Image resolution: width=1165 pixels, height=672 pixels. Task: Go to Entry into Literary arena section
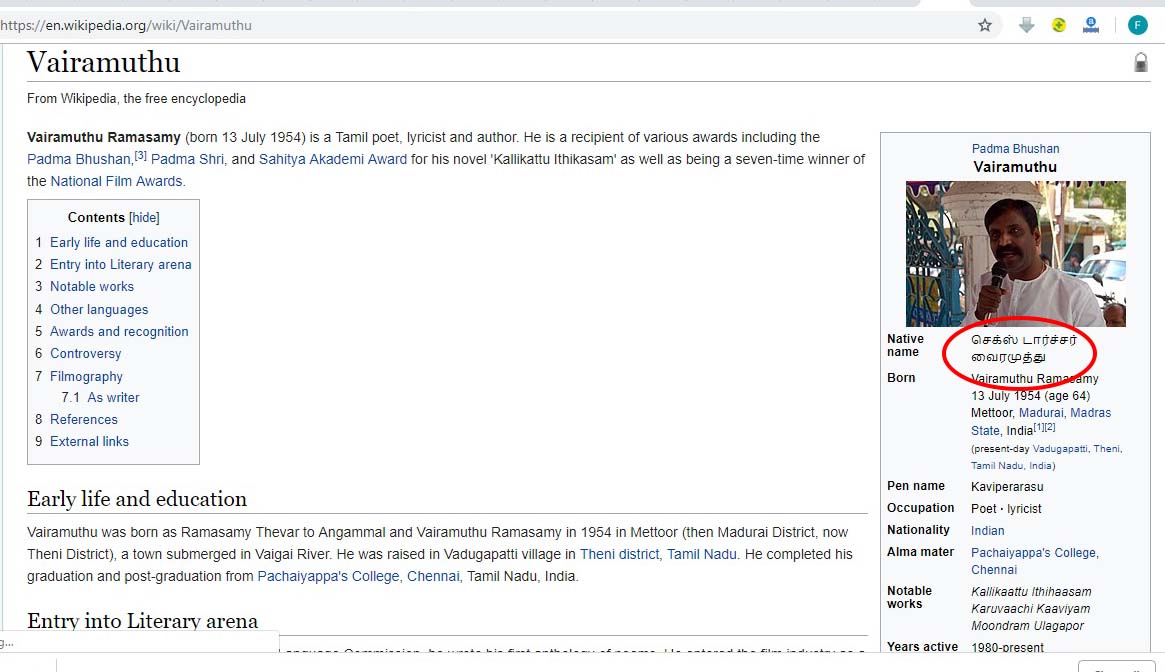pos(120,265)
